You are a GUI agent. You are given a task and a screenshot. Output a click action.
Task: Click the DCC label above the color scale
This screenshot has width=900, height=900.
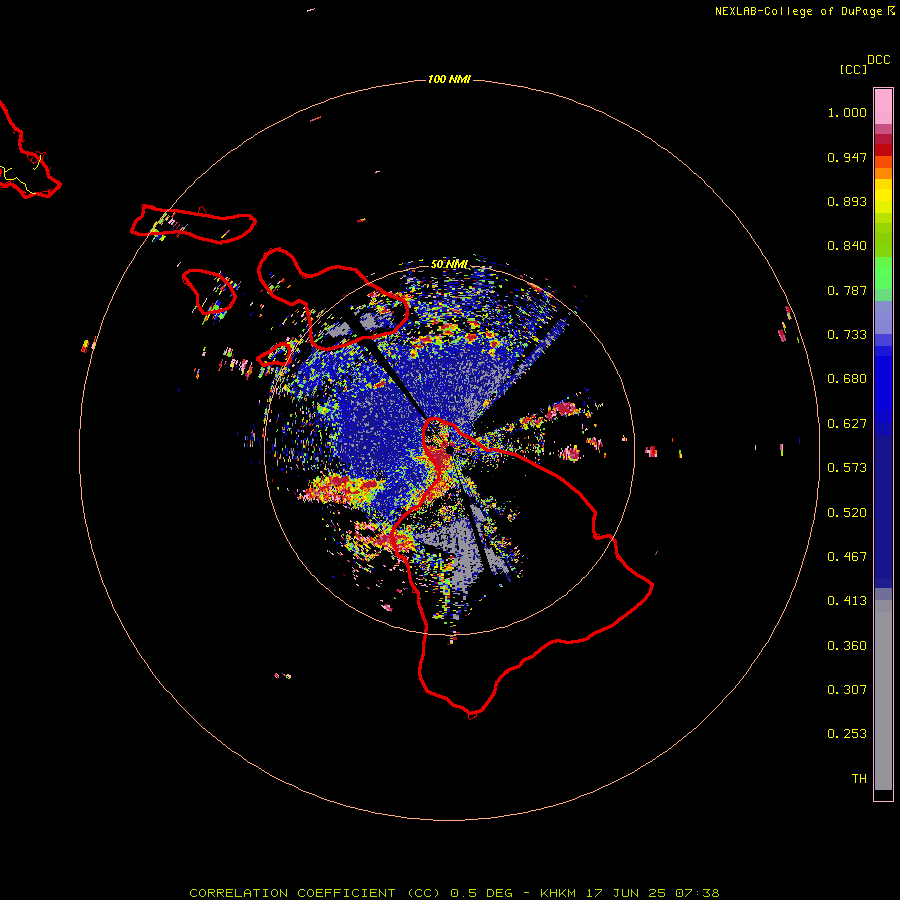tap(878, 60)
